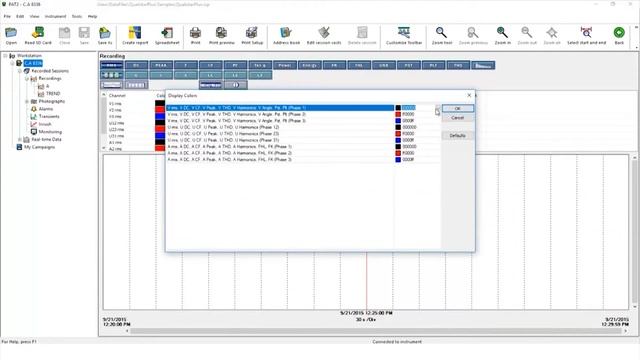Screen dimensions: 640x360
Task: Click the Print icon
Action: pos(196,36)
